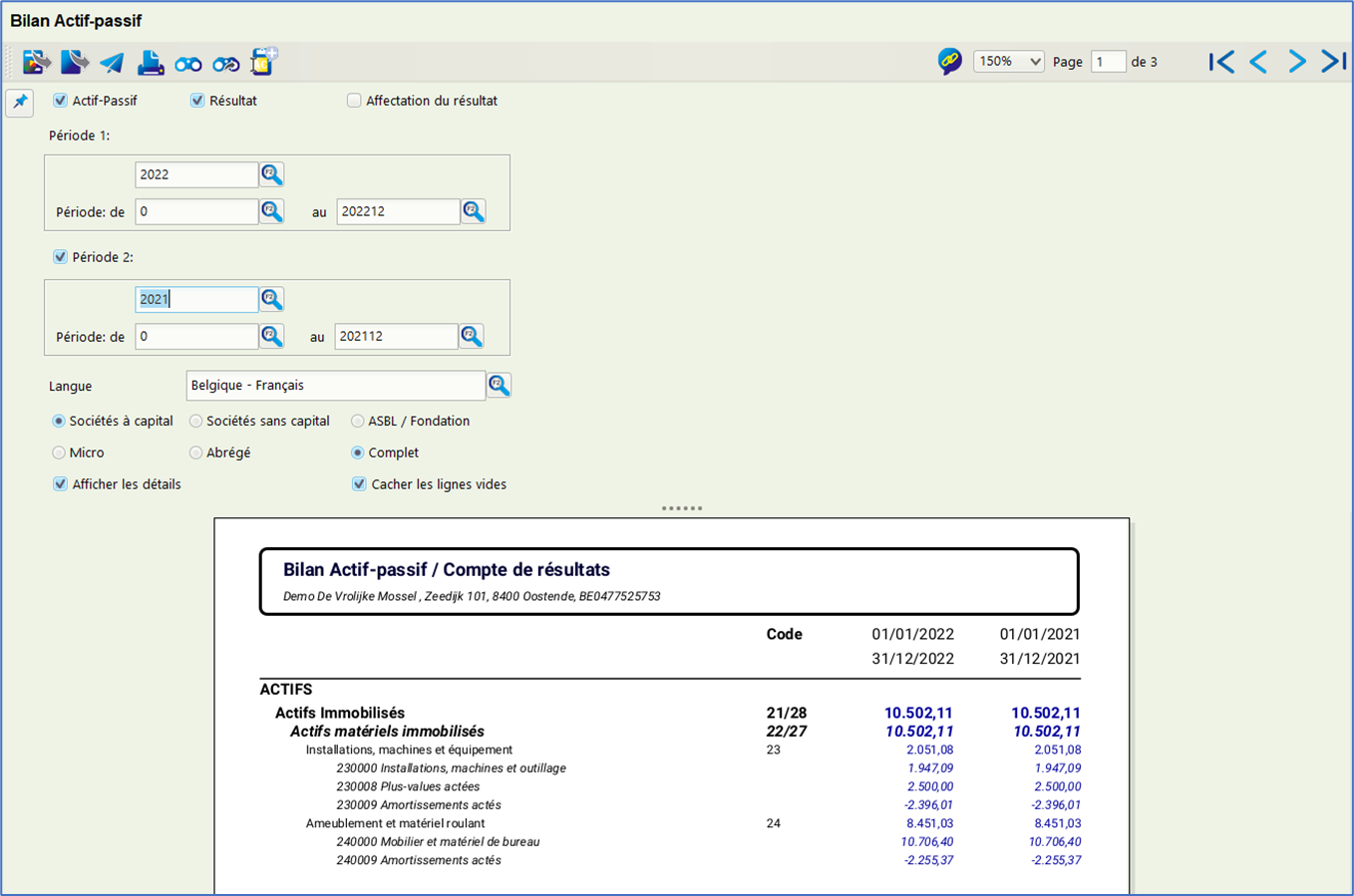The height and width of the screenshot is (896, 1354).
Task: Open lookup for Période 1 year 2022
Action: pos(272,174)
